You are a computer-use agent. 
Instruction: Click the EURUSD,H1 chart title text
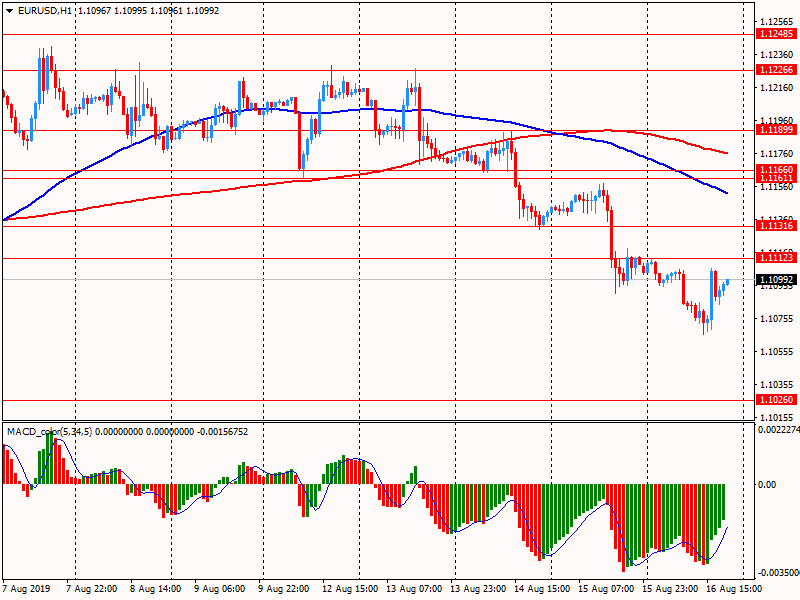[x=45, y=11]
